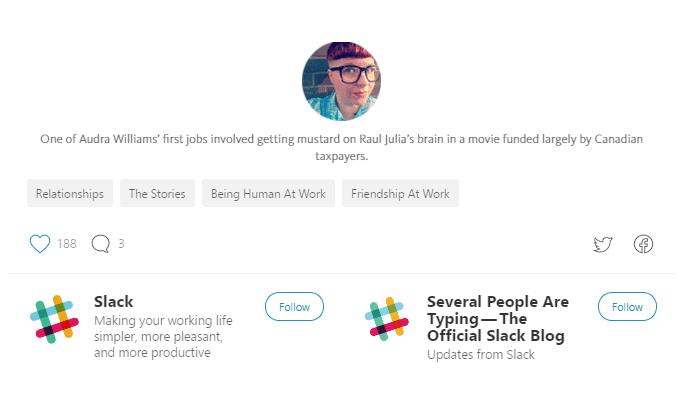The width and height of the screenshot is (690, 400).
Task: Select the Being Human At Work tag
Action: coord(268,193)
